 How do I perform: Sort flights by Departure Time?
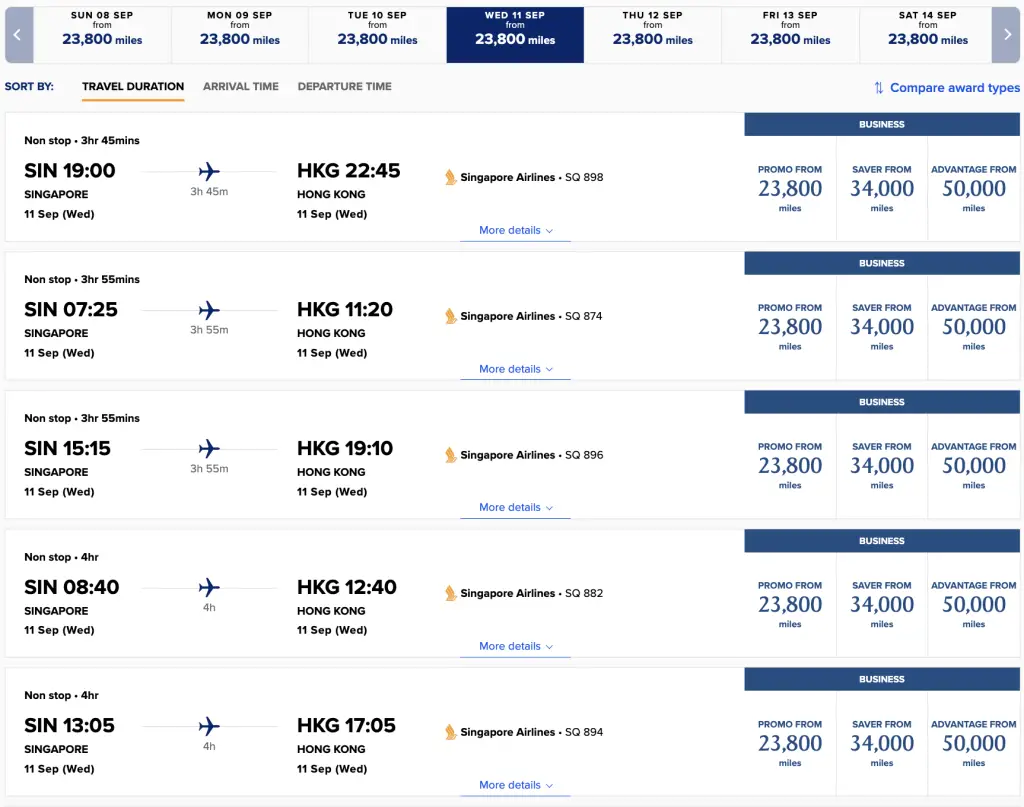345,87
